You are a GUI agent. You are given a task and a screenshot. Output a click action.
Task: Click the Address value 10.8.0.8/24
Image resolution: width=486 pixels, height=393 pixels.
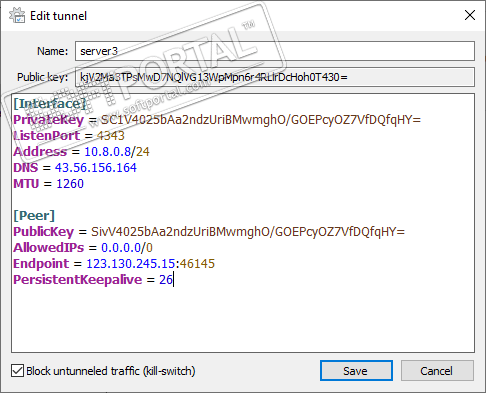117,152
